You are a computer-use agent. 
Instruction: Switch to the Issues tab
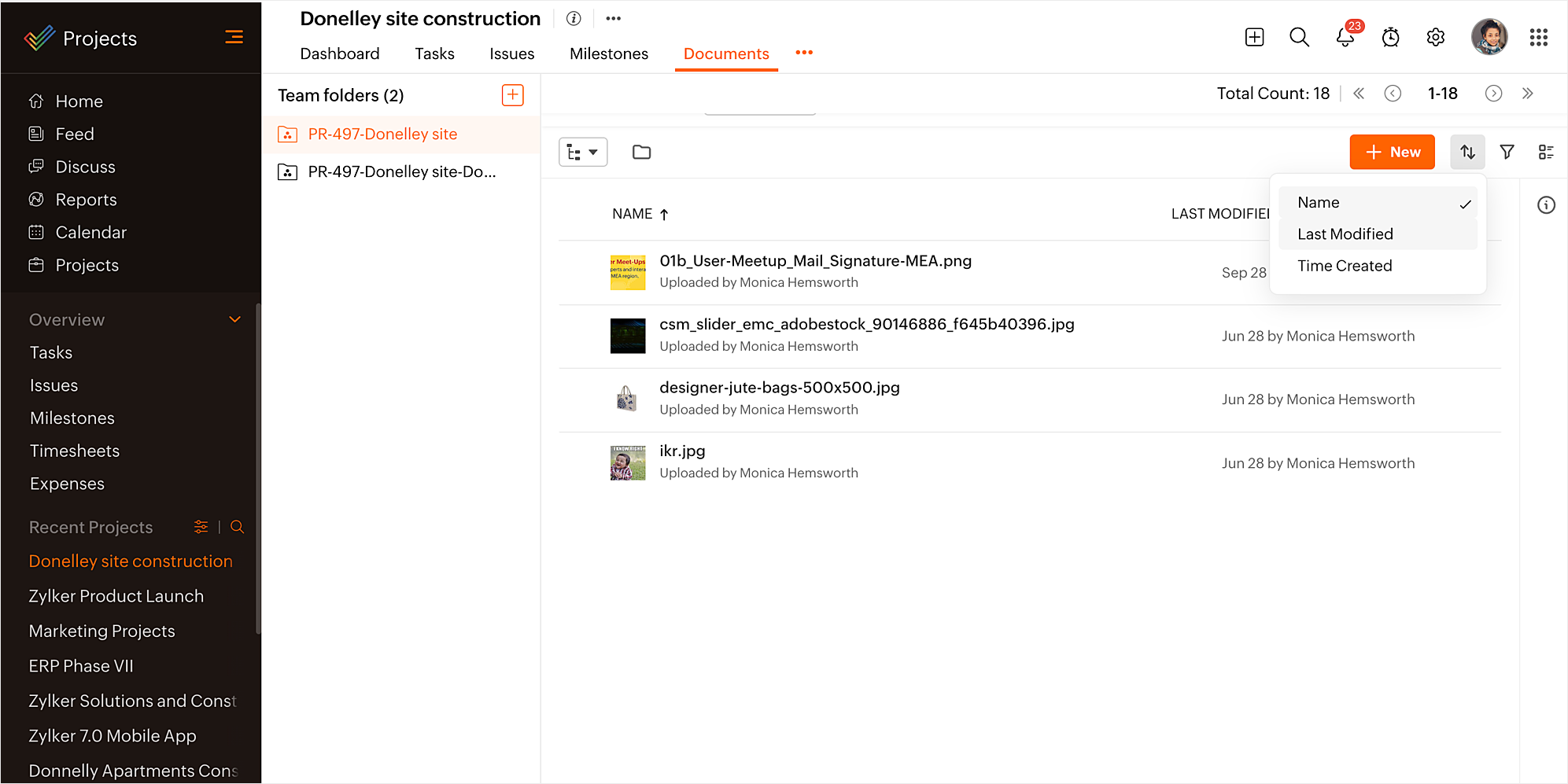pyautogui.click(x=511, y=53)
